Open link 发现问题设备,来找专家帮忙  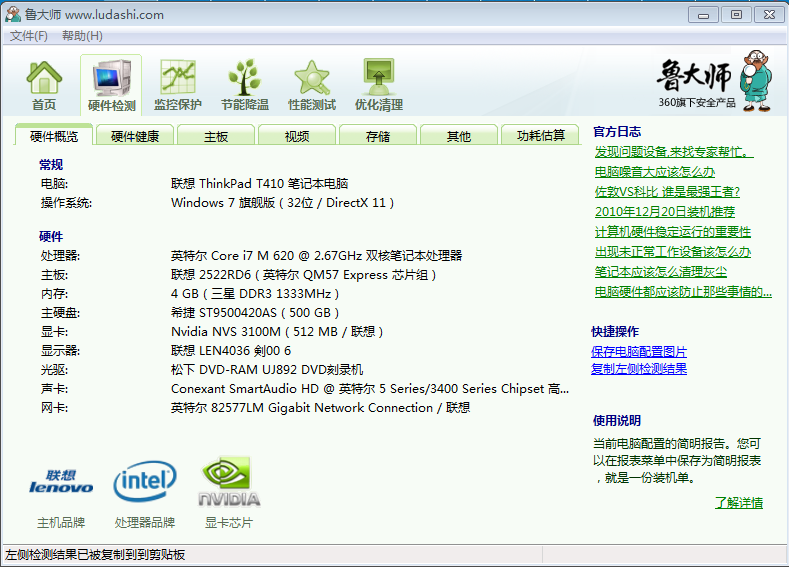click(x=674, y=151)
